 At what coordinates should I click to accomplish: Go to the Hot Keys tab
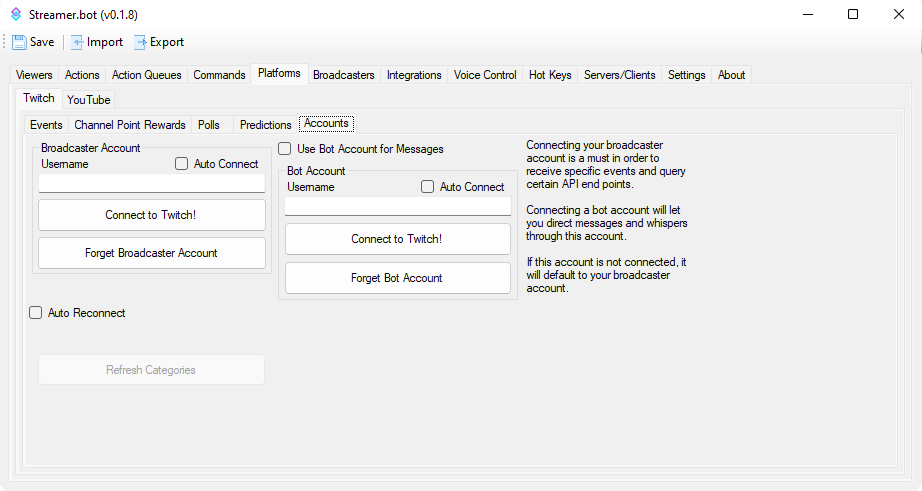click(550, 75)
